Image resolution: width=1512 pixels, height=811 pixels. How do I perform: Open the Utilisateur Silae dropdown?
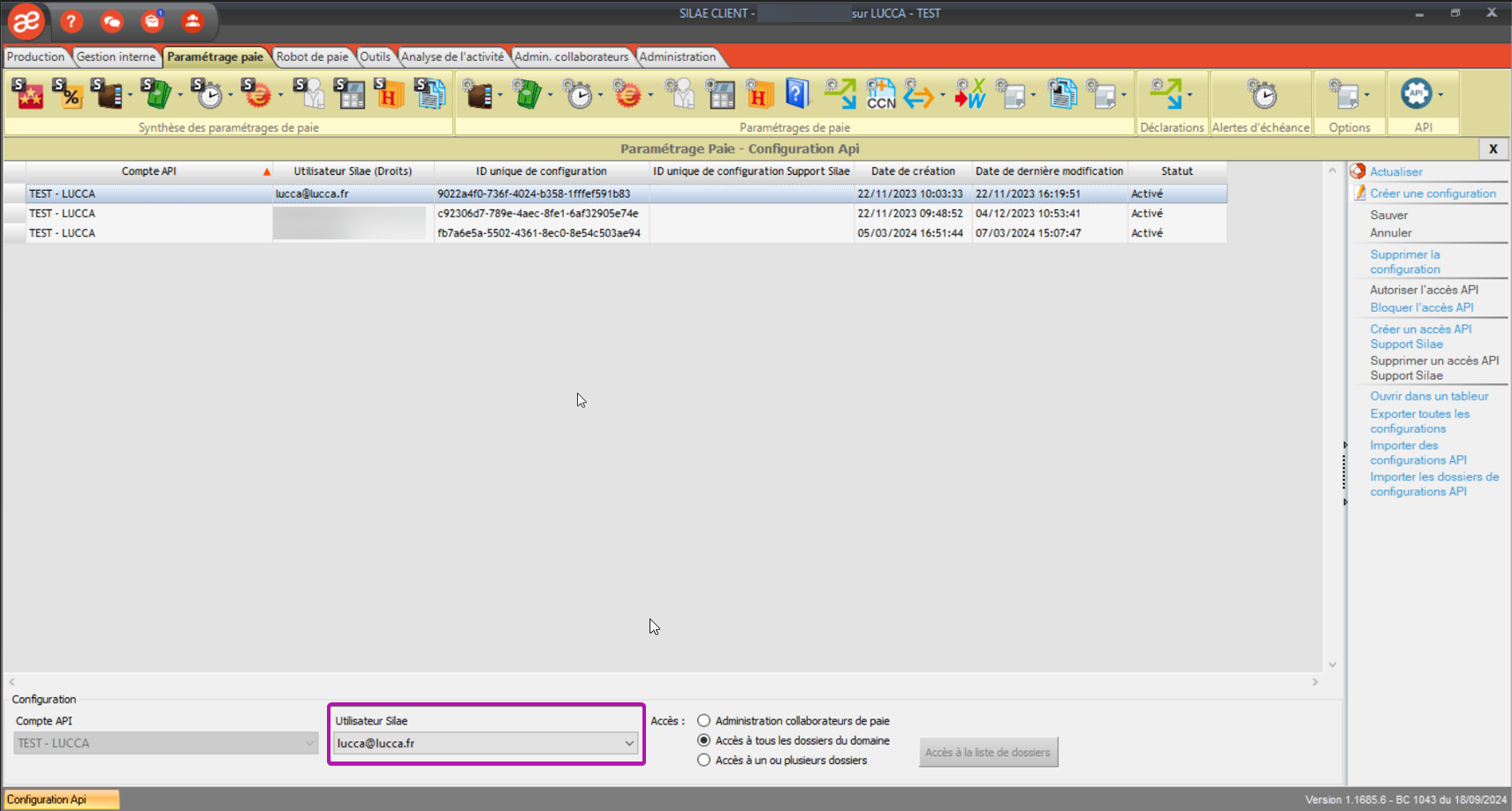485,743
